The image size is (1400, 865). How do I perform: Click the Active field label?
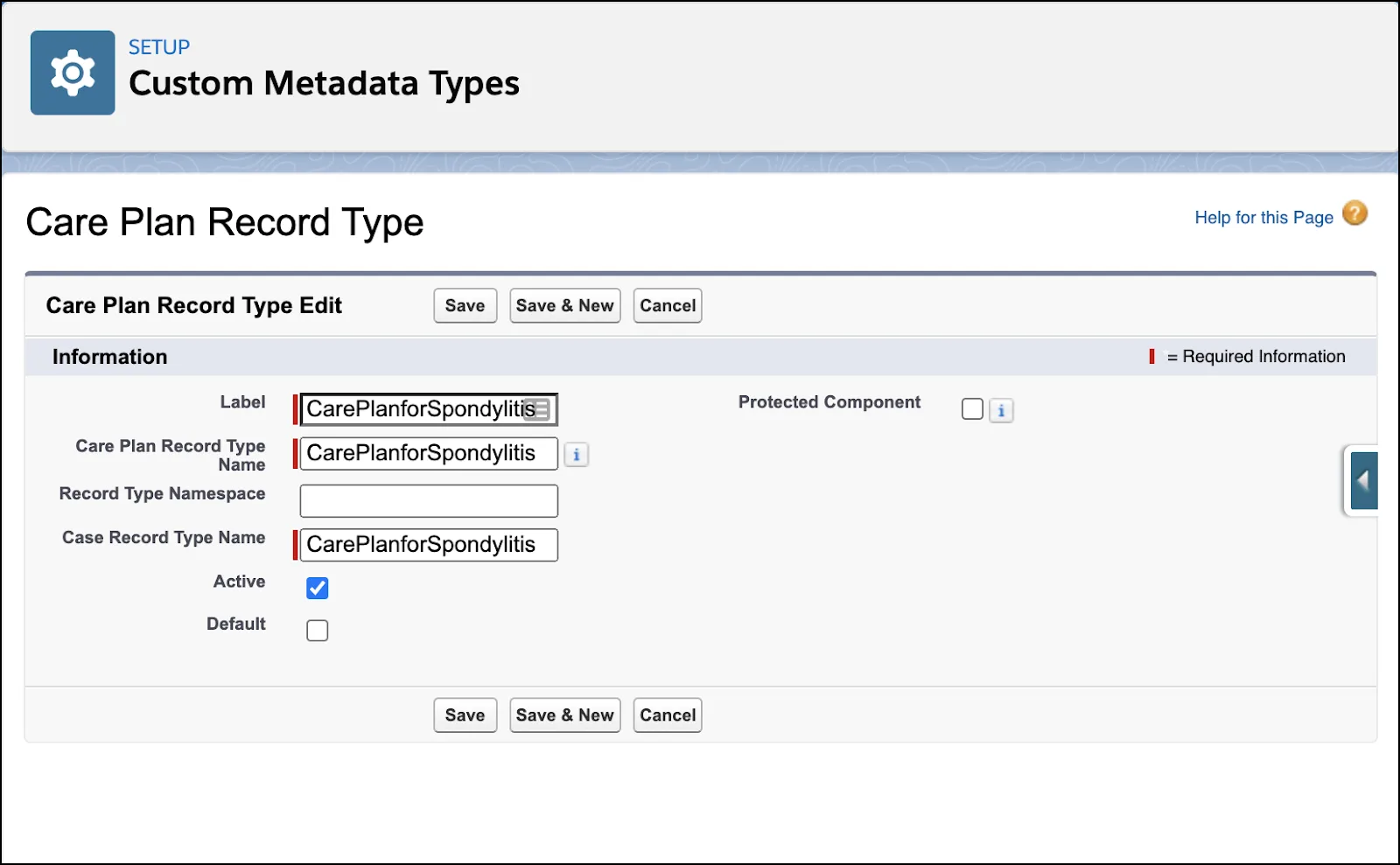coord(239,582)
